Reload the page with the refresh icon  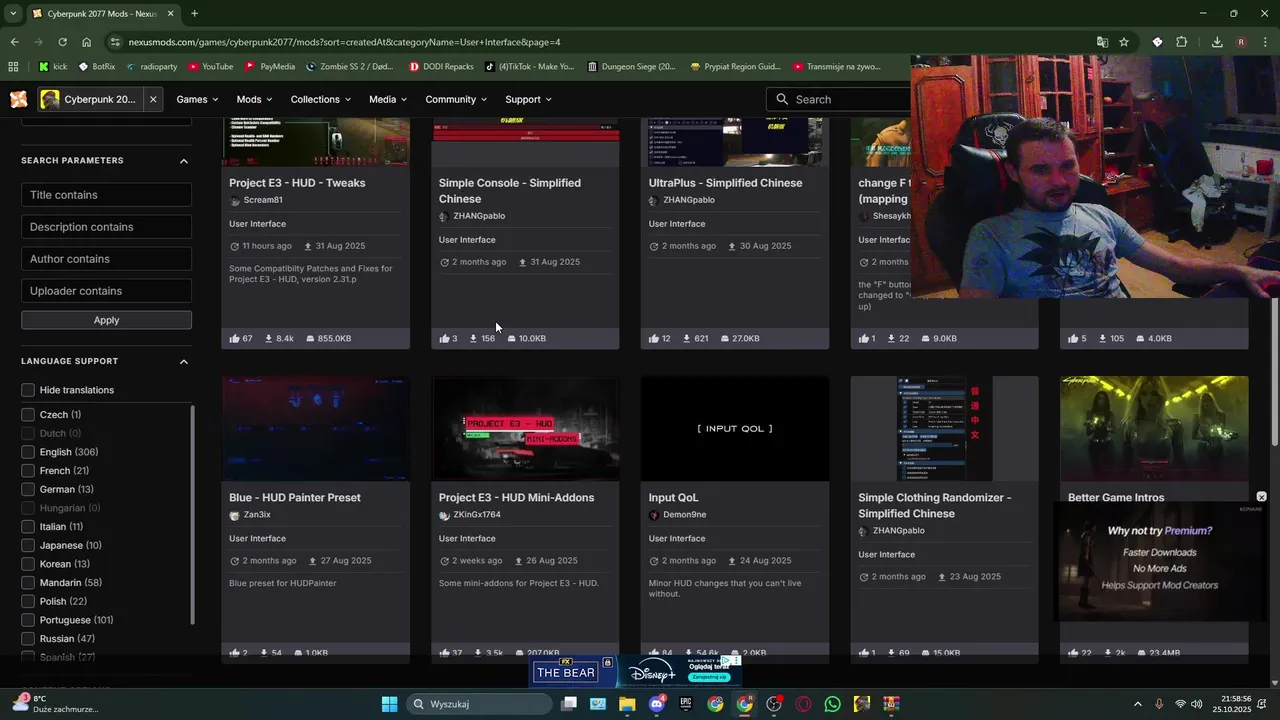pyautogui.click(x=62, y=42)
